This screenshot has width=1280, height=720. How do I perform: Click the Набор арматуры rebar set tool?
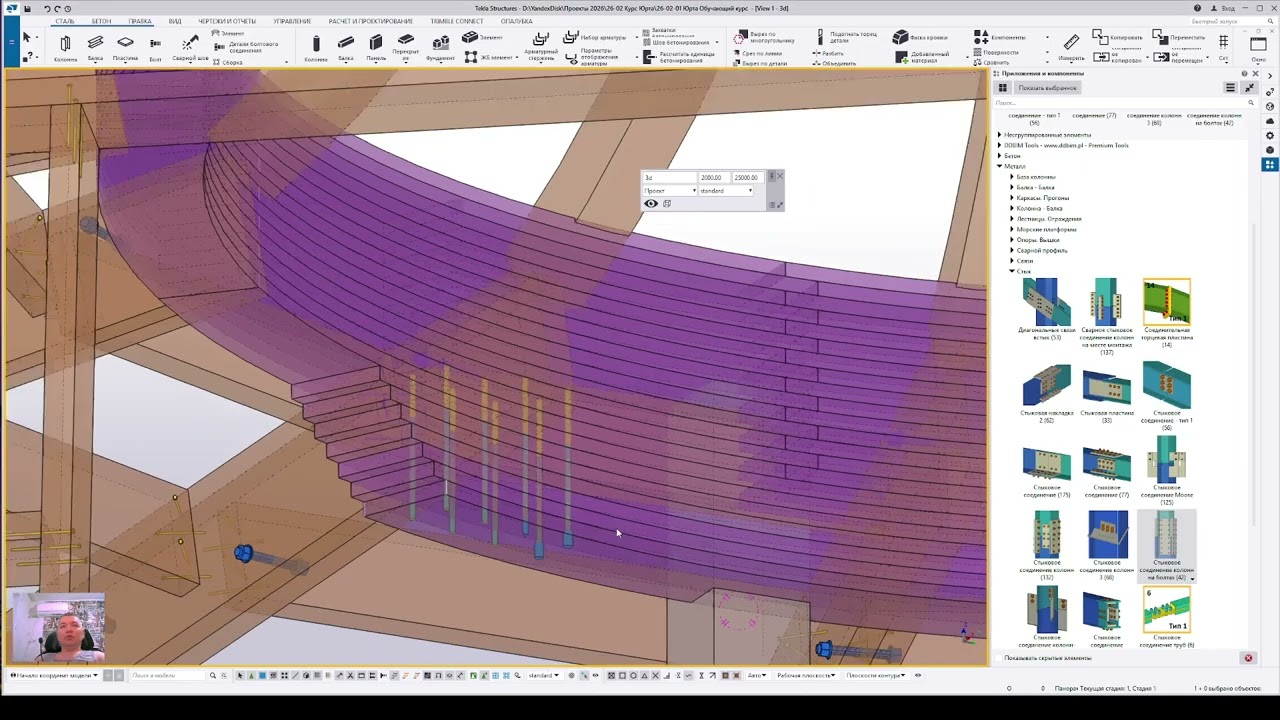pyautogui.click(x=595, y=37)
